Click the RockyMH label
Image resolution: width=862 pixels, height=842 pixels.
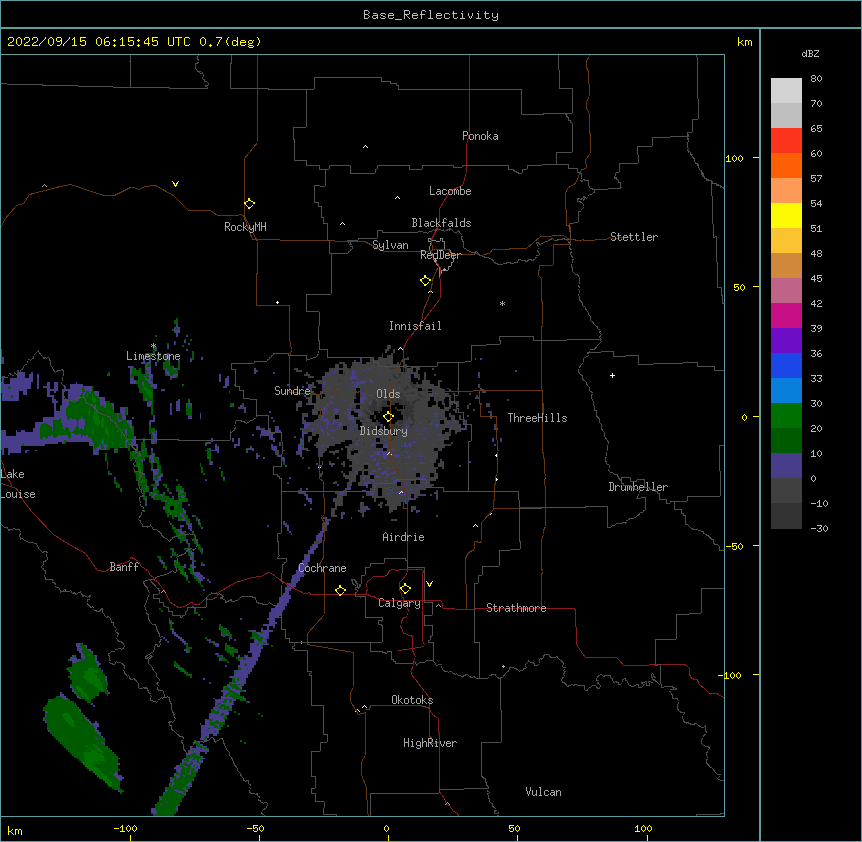(x=245, y=227)
